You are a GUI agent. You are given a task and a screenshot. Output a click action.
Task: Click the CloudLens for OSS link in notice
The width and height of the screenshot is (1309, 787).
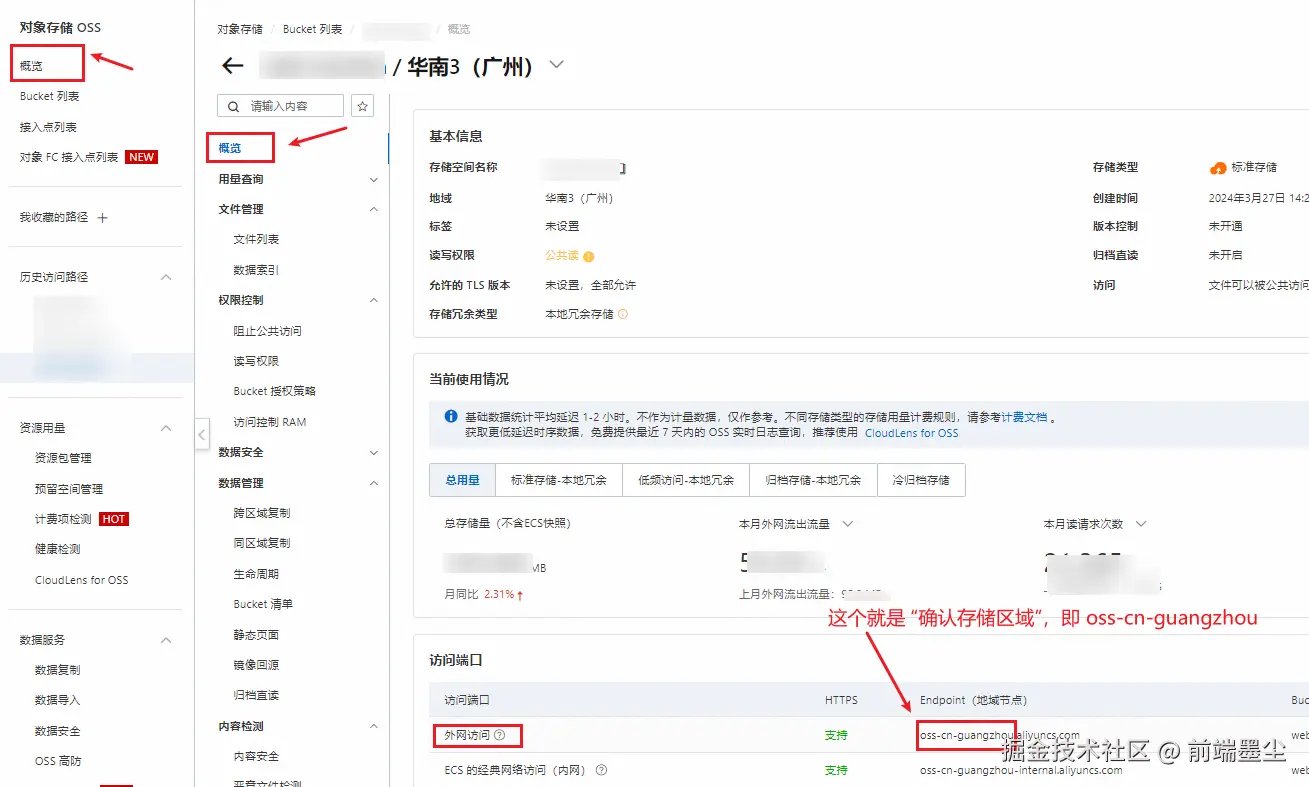coord(911,433)
